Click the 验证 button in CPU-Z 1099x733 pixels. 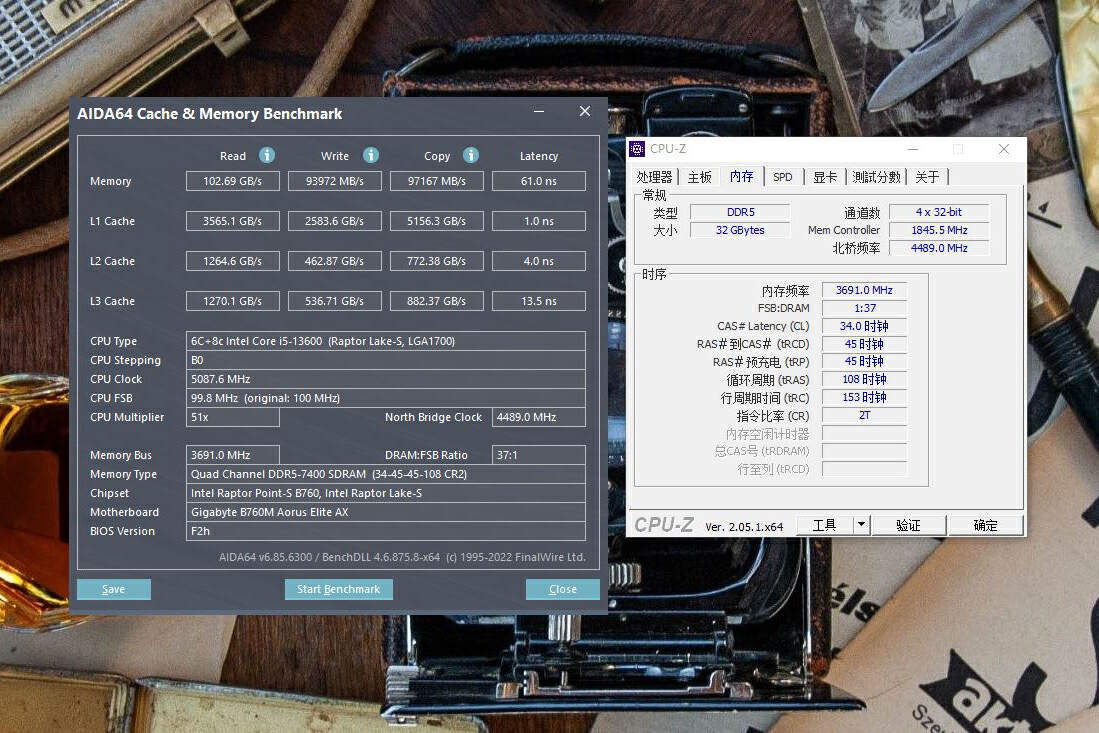[908, 525]
